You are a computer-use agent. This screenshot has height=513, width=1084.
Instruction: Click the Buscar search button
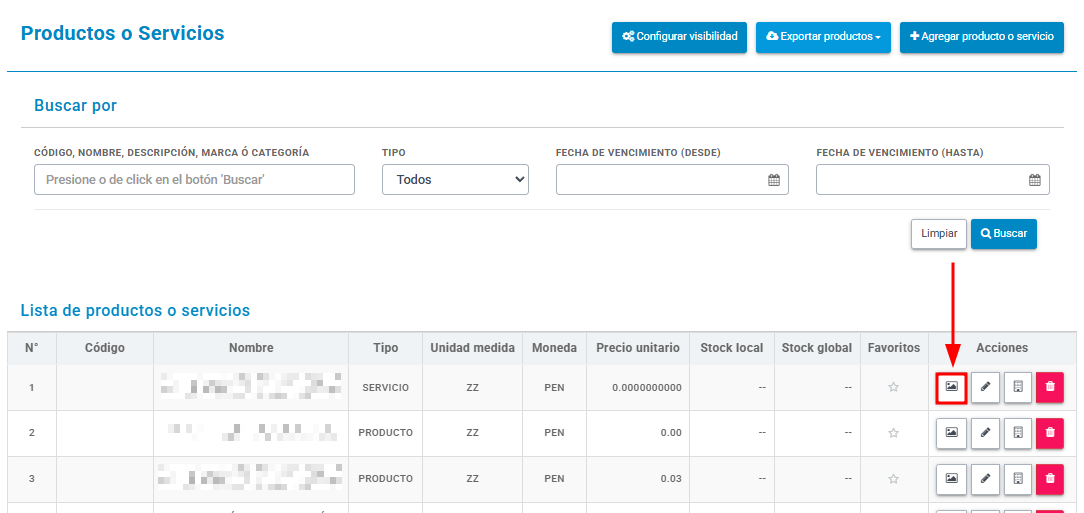1004,234
